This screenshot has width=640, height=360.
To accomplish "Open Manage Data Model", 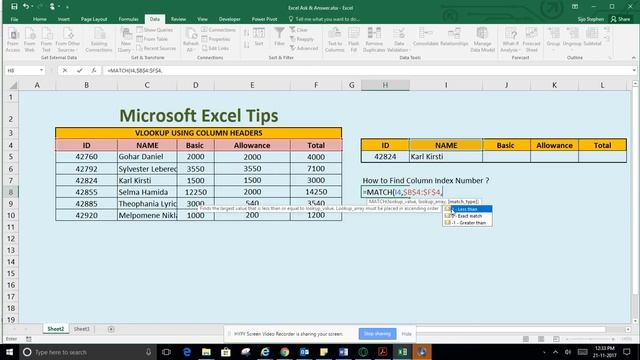I will coord(482,40).
